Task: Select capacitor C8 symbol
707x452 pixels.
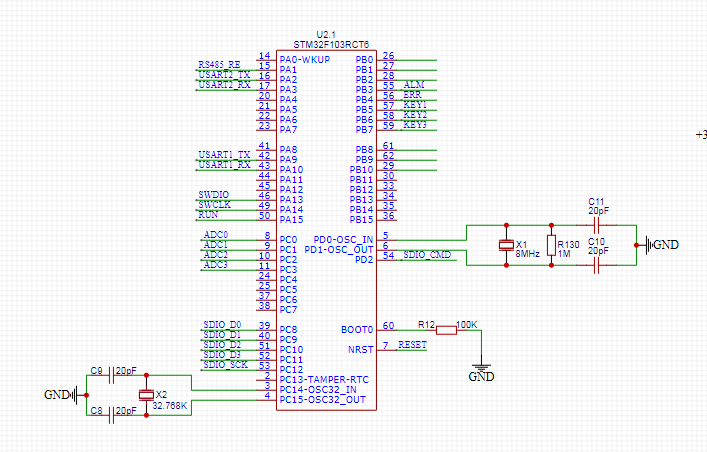Action: click(112, 415)
